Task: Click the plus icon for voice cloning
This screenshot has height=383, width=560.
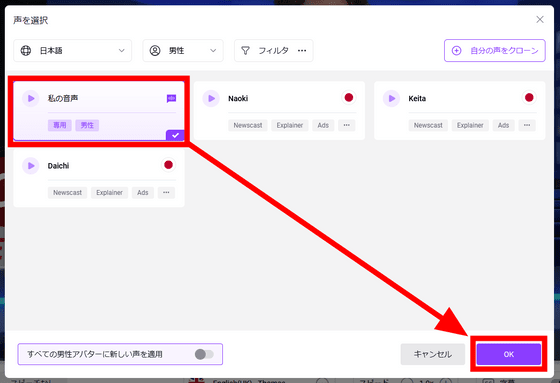Action: (456, 50)
